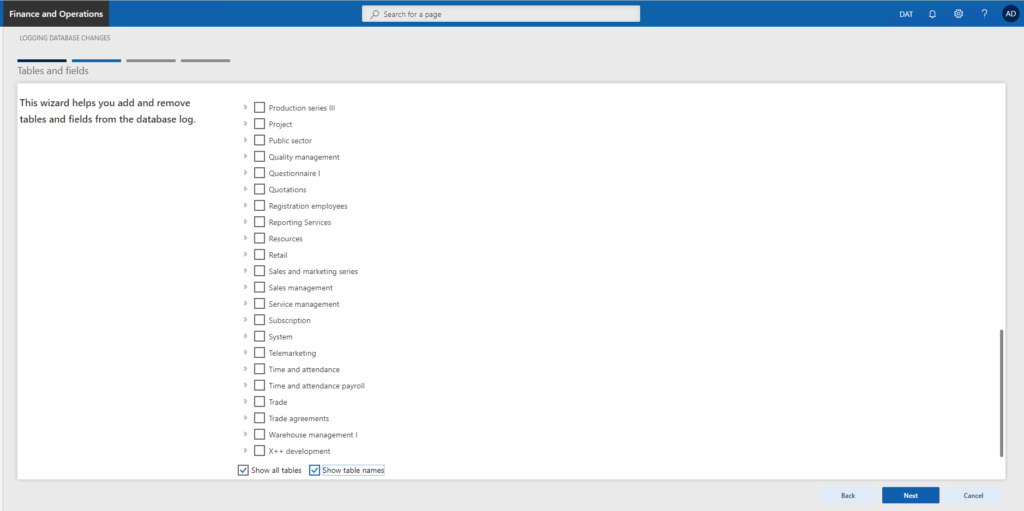Expand the Trade node

click(x=246, y=401)
